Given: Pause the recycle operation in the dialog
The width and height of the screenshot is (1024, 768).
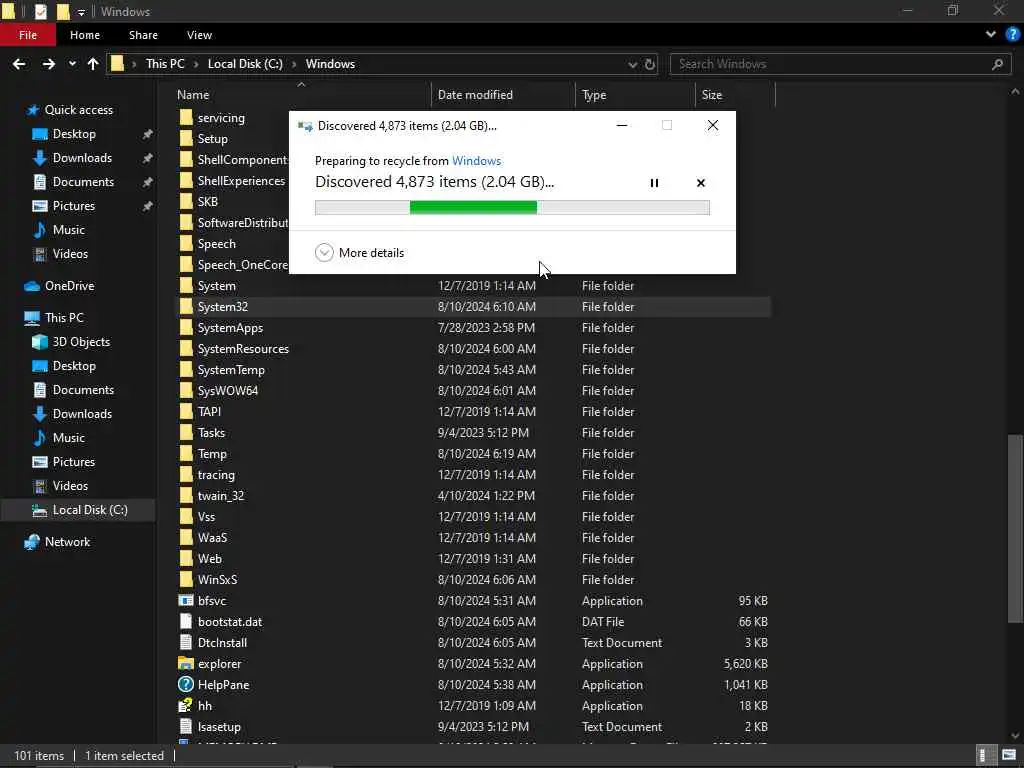Looking at the screenshot, I should (654, 183).
